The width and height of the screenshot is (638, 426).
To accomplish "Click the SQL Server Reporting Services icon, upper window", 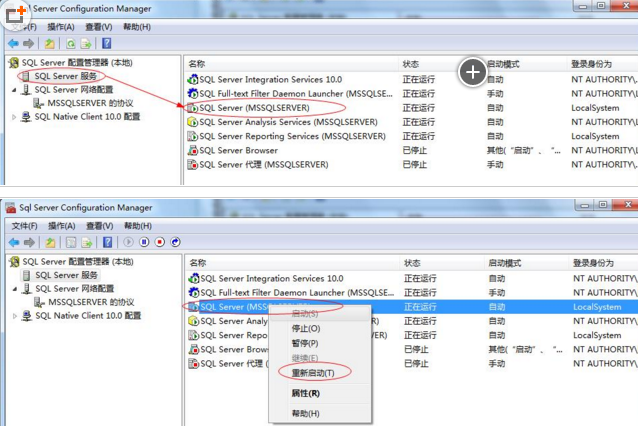I will (x=192, y=136).
